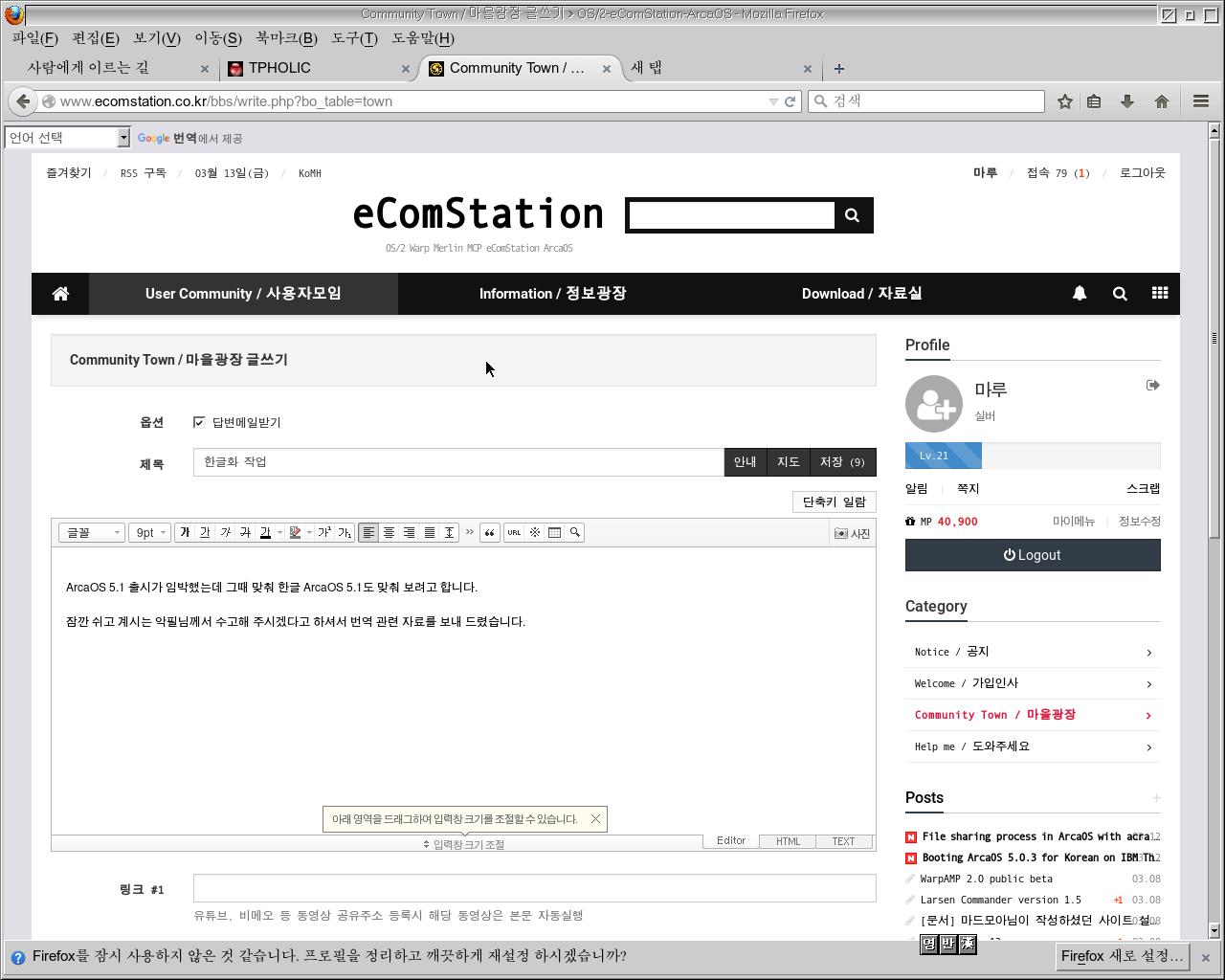Click the navbar search magnifier icon
Viewport: 1225px width, 980px height.
click(1120, 294)
